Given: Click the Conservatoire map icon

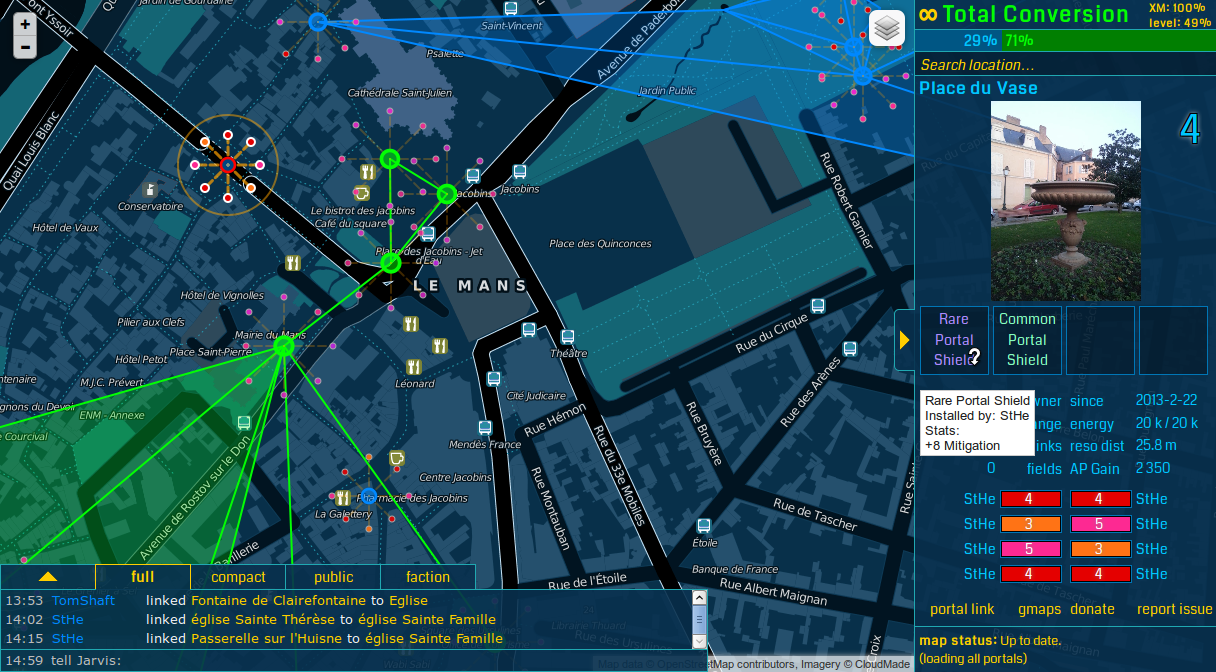Looking at the screenshot, I should pyautogui.click(x=150, y=189).
